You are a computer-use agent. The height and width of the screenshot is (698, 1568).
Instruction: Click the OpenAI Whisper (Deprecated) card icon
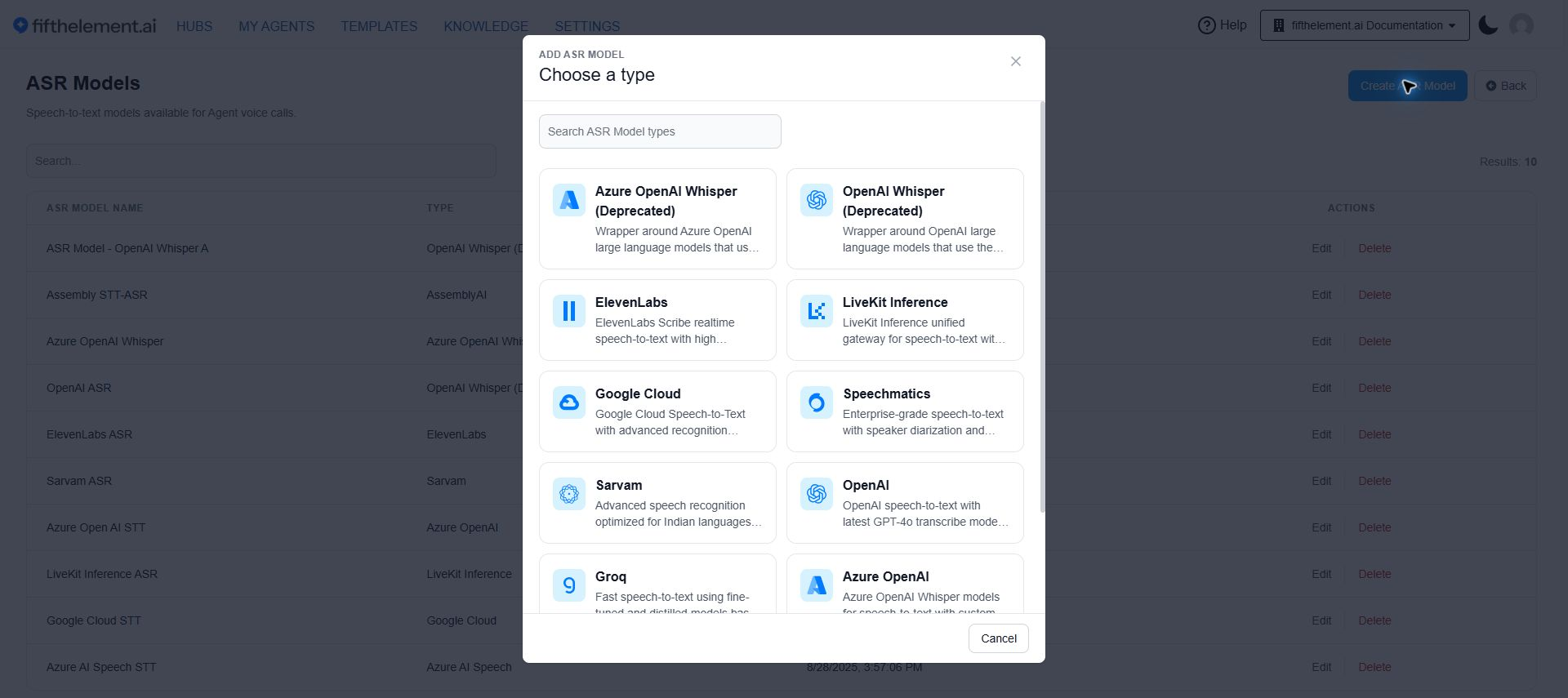(x=817, y=200)
